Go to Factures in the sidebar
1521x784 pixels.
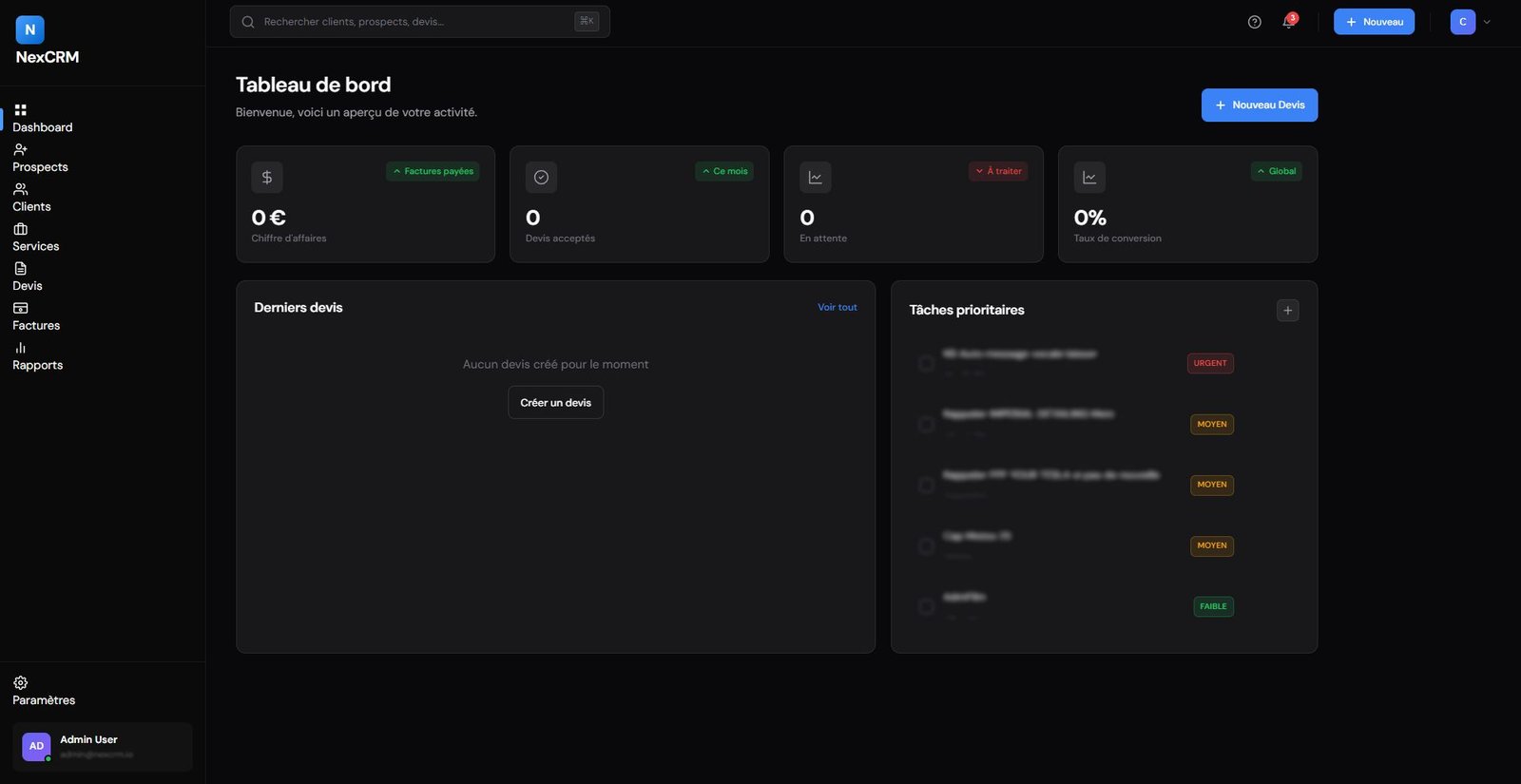pos(36,317)
